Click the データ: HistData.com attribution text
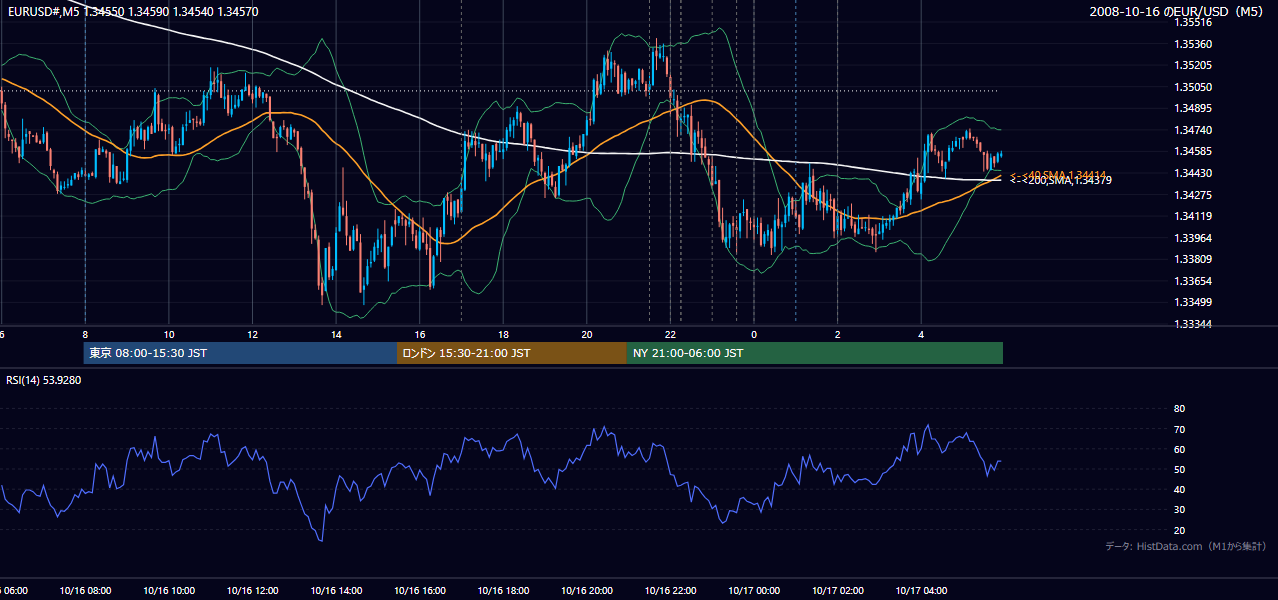Image resolution: width=1278 pixels, height=600 pixels. 1186,547
